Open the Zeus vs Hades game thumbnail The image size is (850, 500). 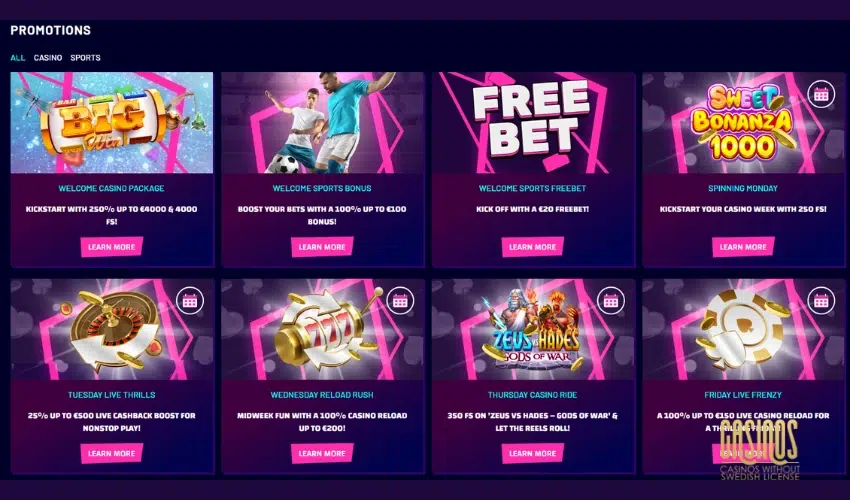tap(533, 329)
